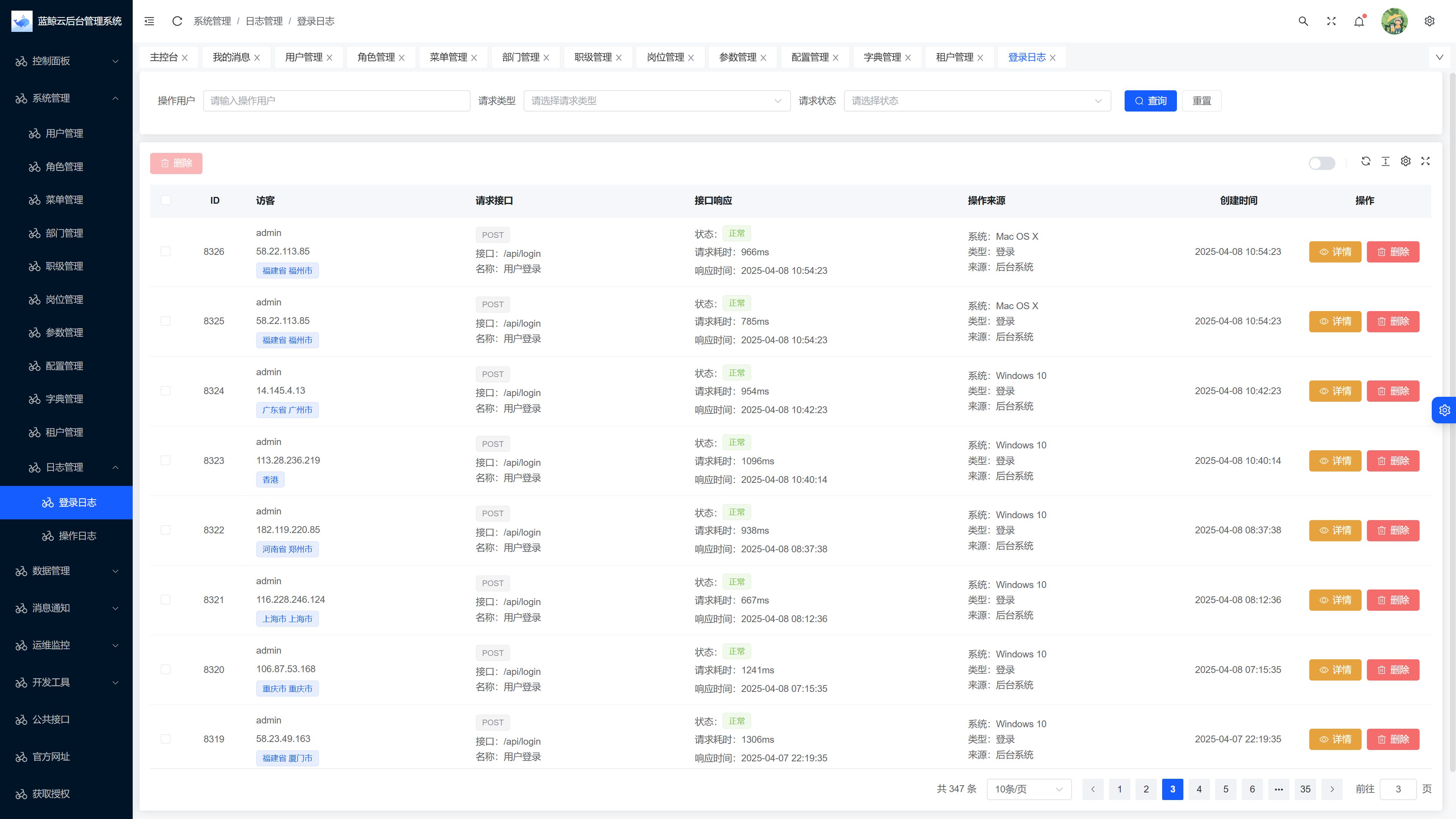Open 操作日志 in the sidebar menu
The height and width of the screenshot is (819, 1456).
pyautogui.click(x=77, y=536)
